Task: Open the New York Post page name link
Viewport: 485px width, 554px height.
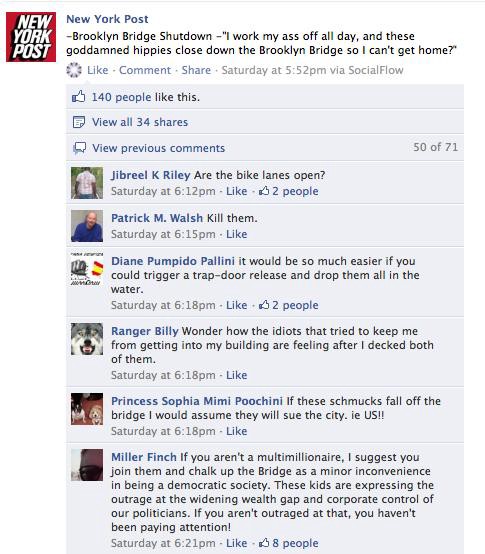Action: pos(107,19)
